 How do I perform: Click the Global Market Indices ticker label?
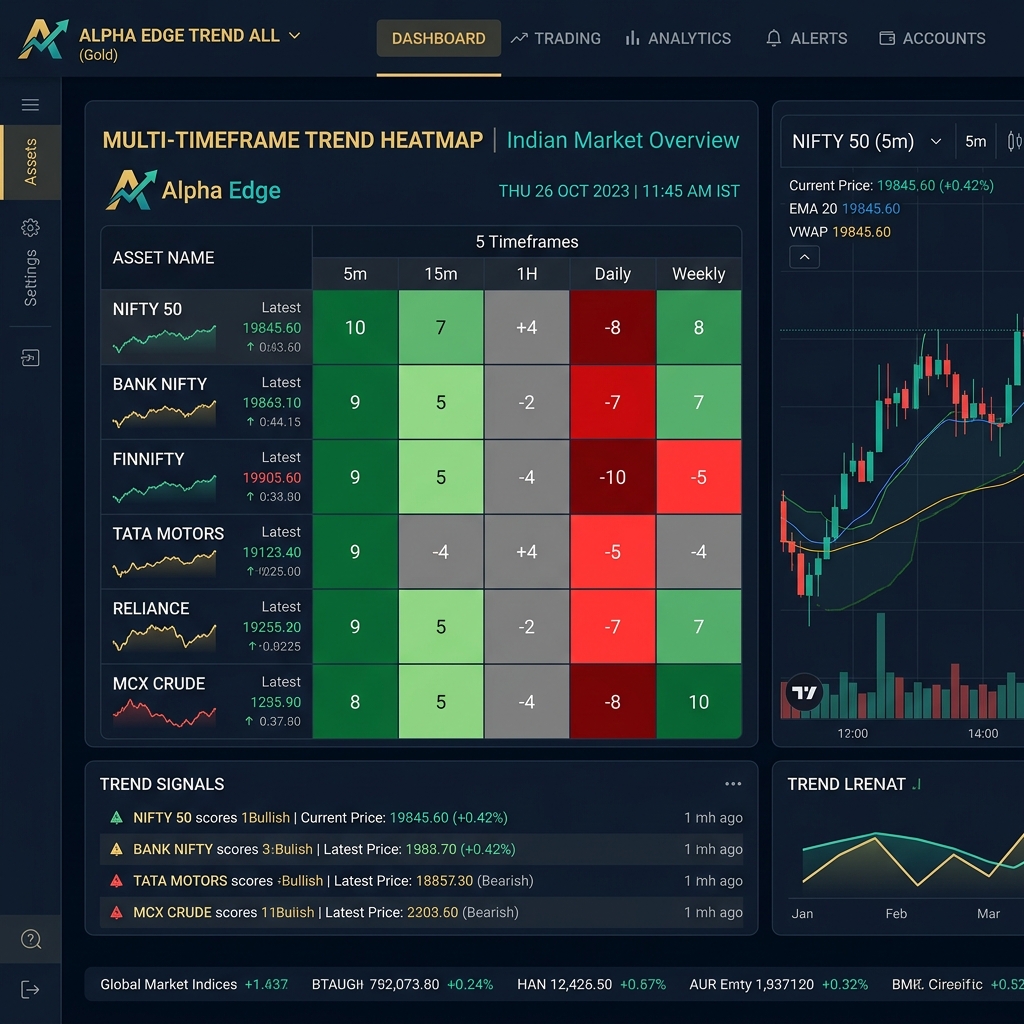click(168, 984)
